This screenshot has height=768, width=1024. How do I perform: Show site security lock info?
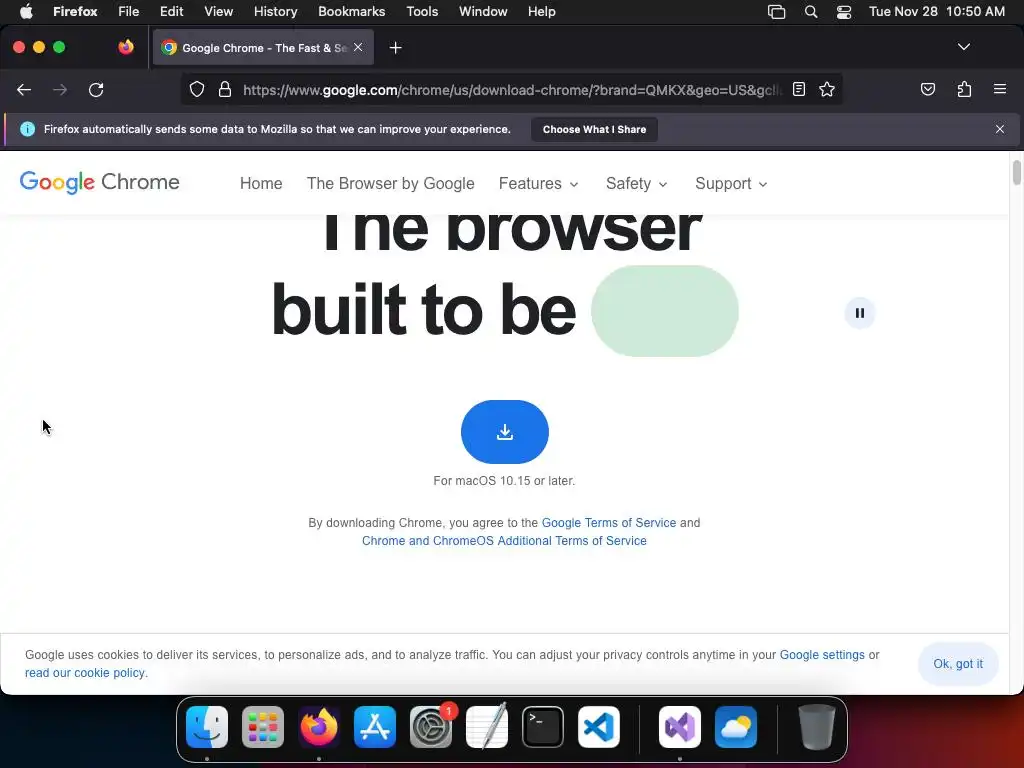click(x=225, y=89)
